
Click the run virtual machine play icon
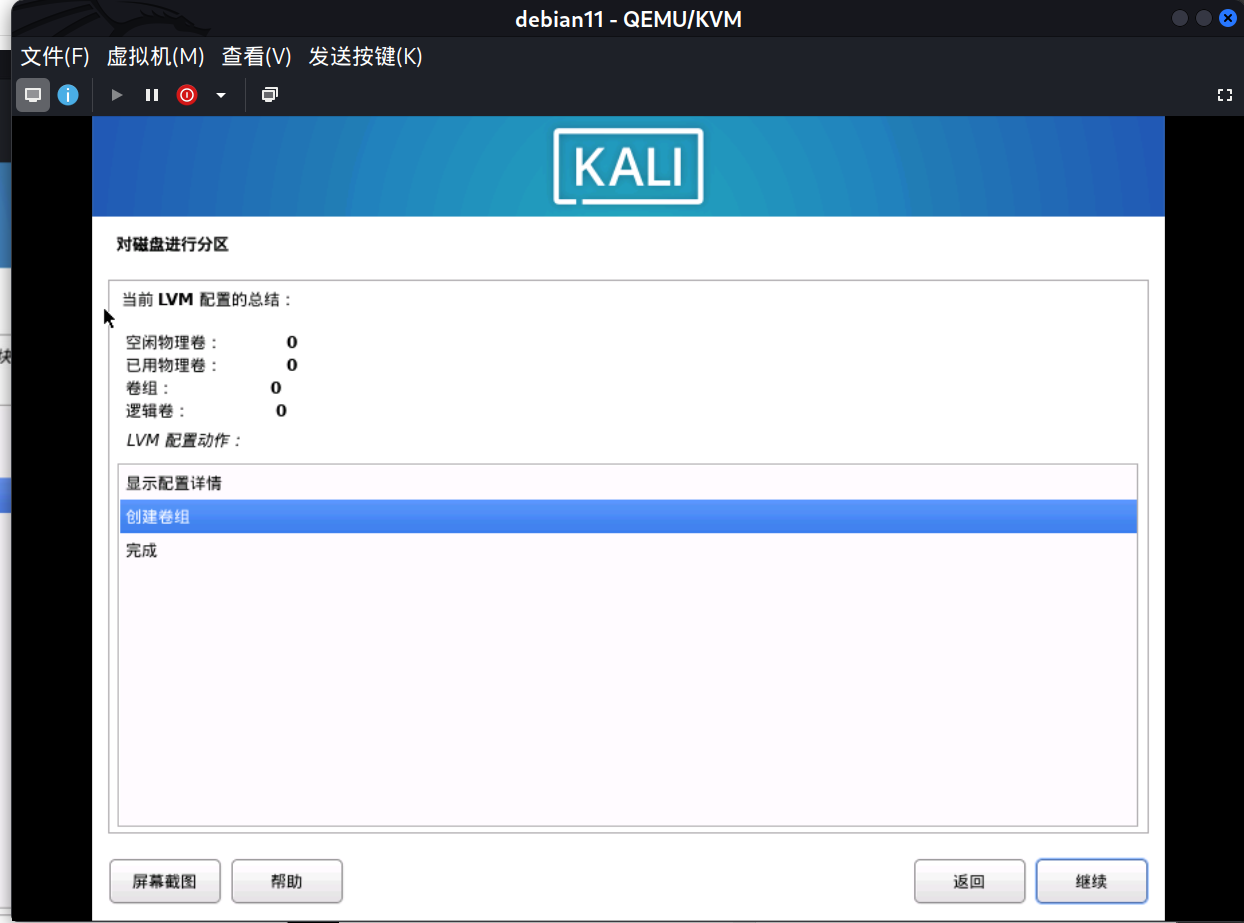click(117, 95)
